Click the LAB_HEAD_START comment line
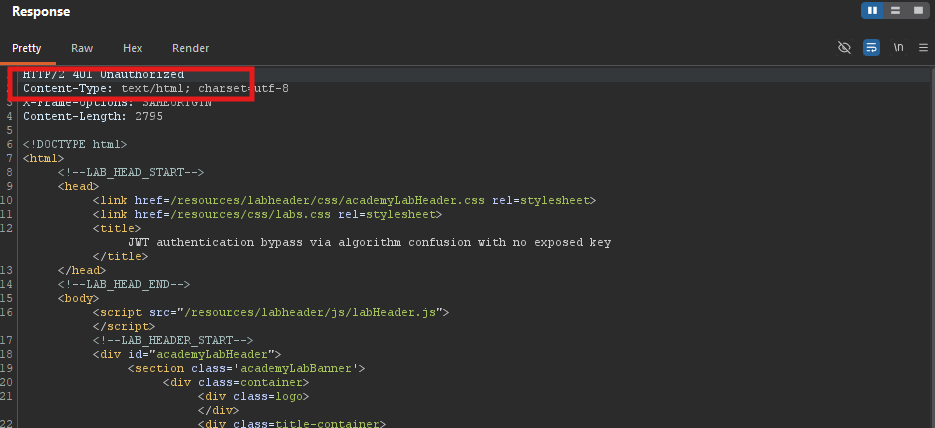935x428 pixels. coord(131,172)
